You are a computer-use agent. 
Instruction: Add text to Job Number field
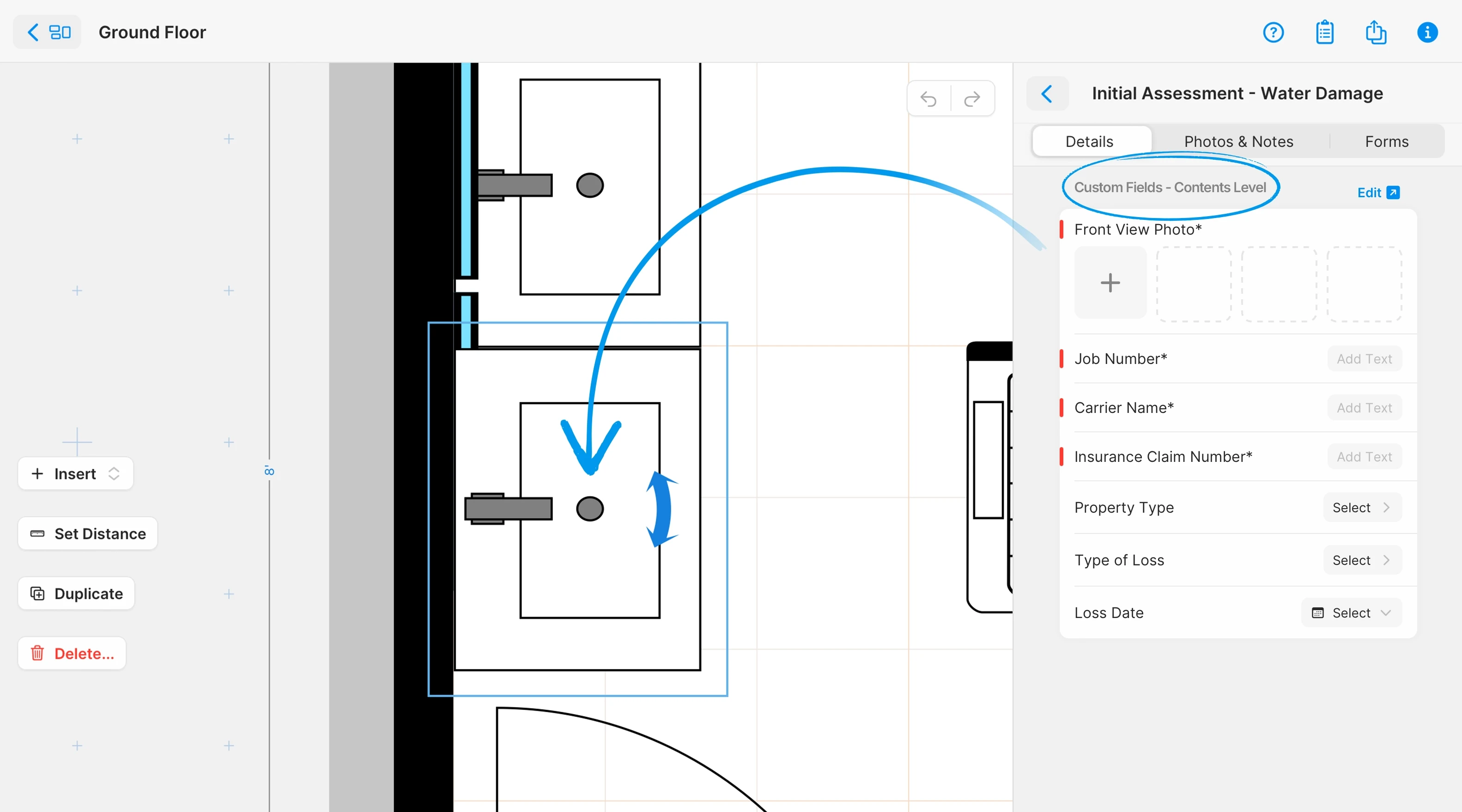(1364, 358)
